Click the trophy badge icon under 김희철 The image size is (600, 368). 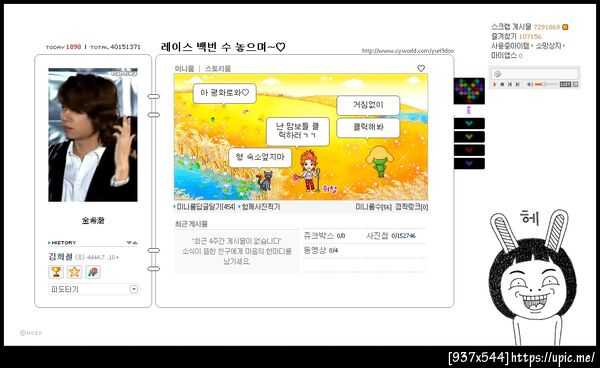pos(56,272)
